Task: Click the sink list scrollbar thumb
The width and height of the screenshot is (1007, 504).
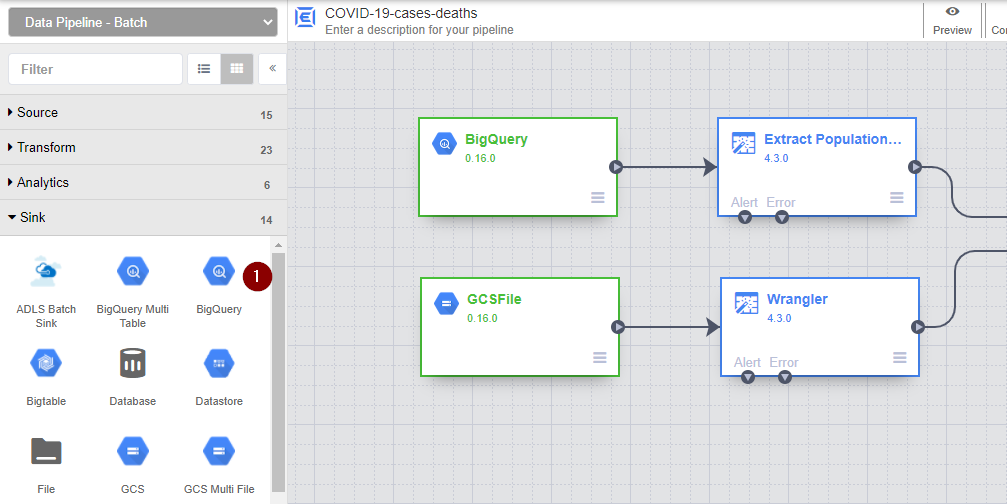Action: [x=278, y=372]
